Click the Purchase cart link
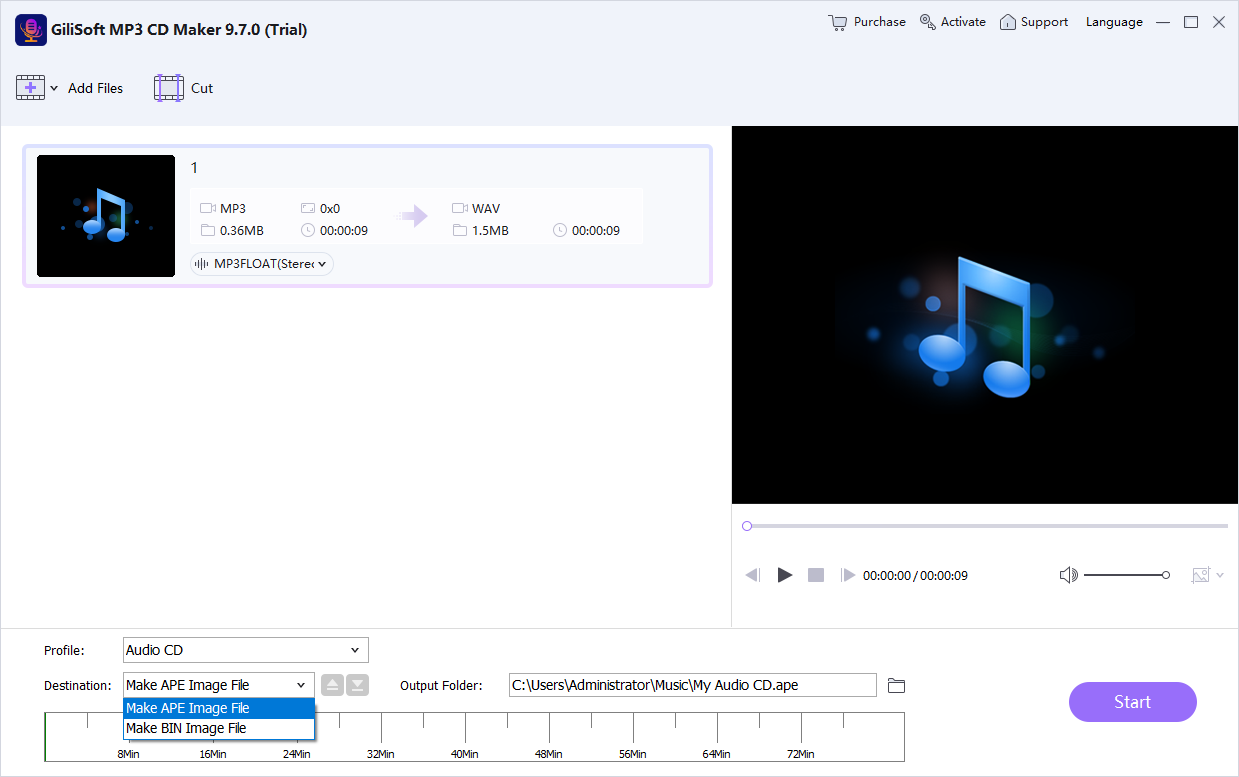Screen dimensions: 1239x777 (867, 22)
